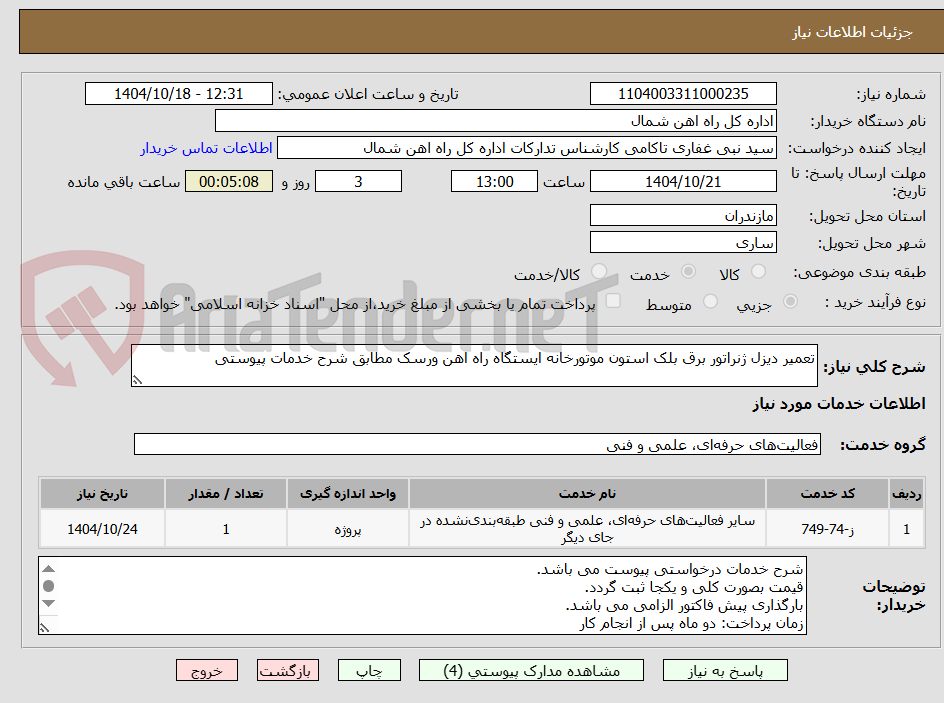Click the پاسخ به نیاز button
944x703 pixels.
(725, 670)
